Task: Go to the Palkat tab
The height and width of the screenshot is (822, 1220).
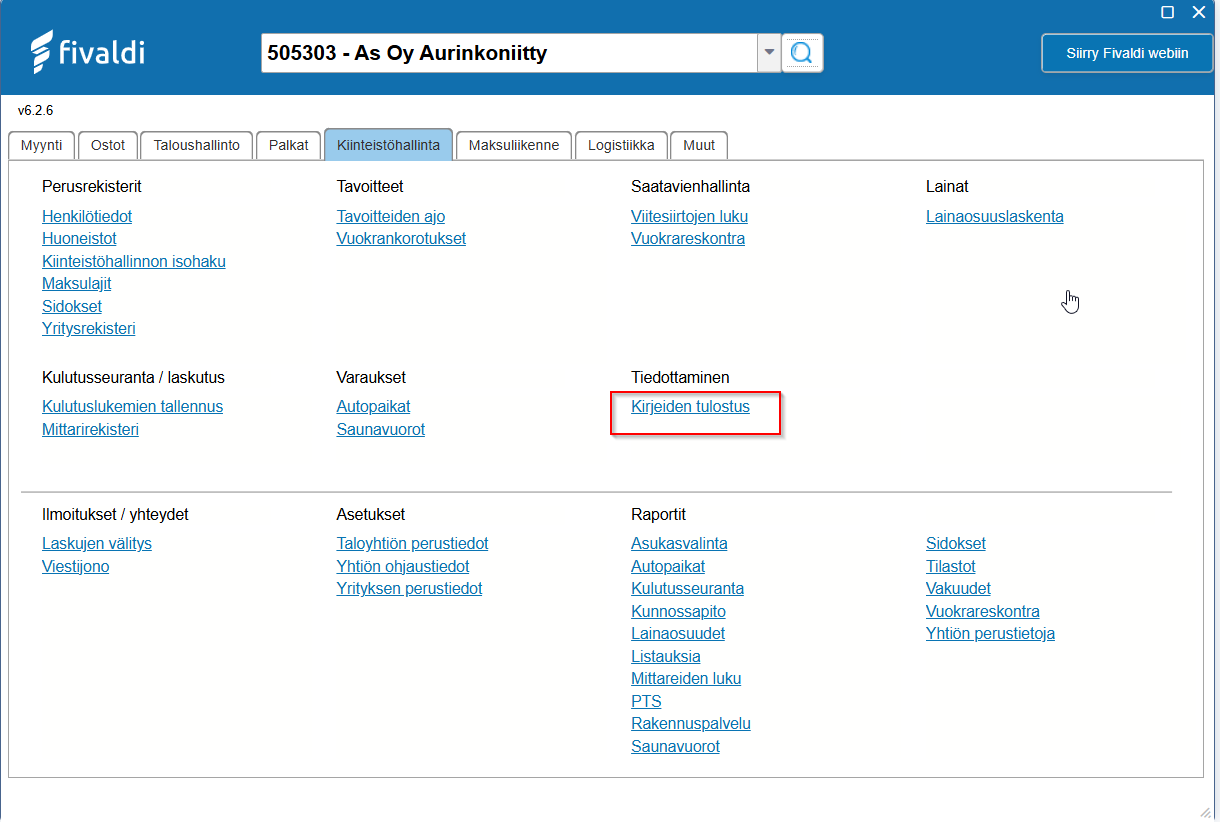Action: (288, 145)
